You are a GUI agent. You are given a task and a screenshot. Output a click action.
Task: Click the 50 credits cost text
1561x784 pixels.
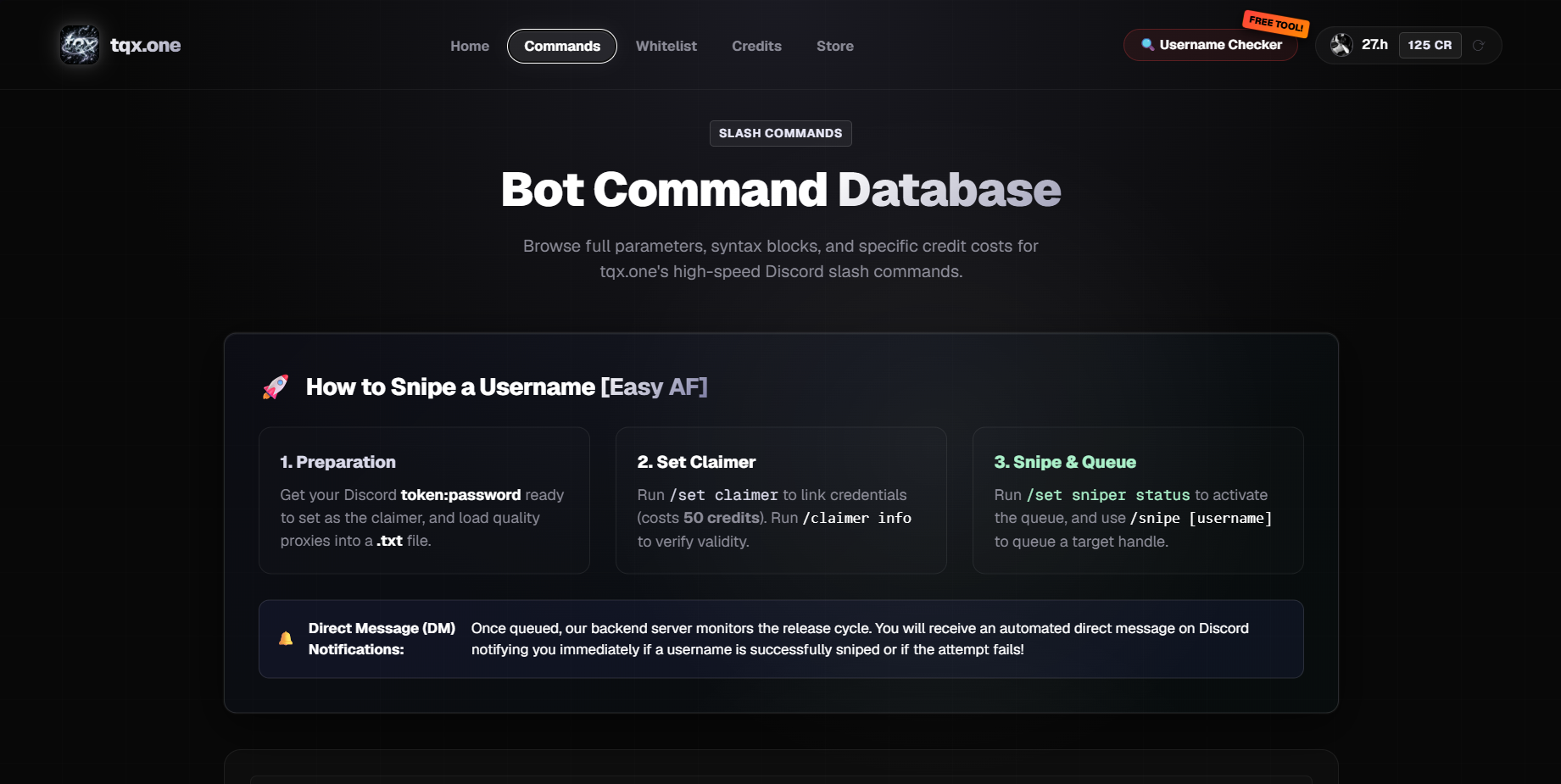[722, 518]
